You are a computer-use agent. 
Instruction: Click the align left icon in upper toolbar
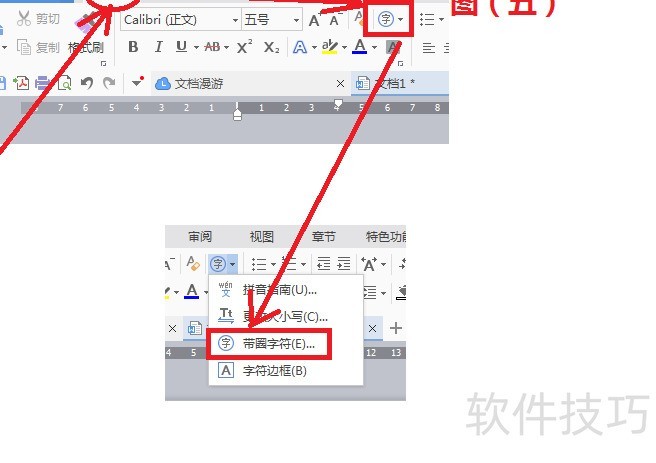point(428,48)
